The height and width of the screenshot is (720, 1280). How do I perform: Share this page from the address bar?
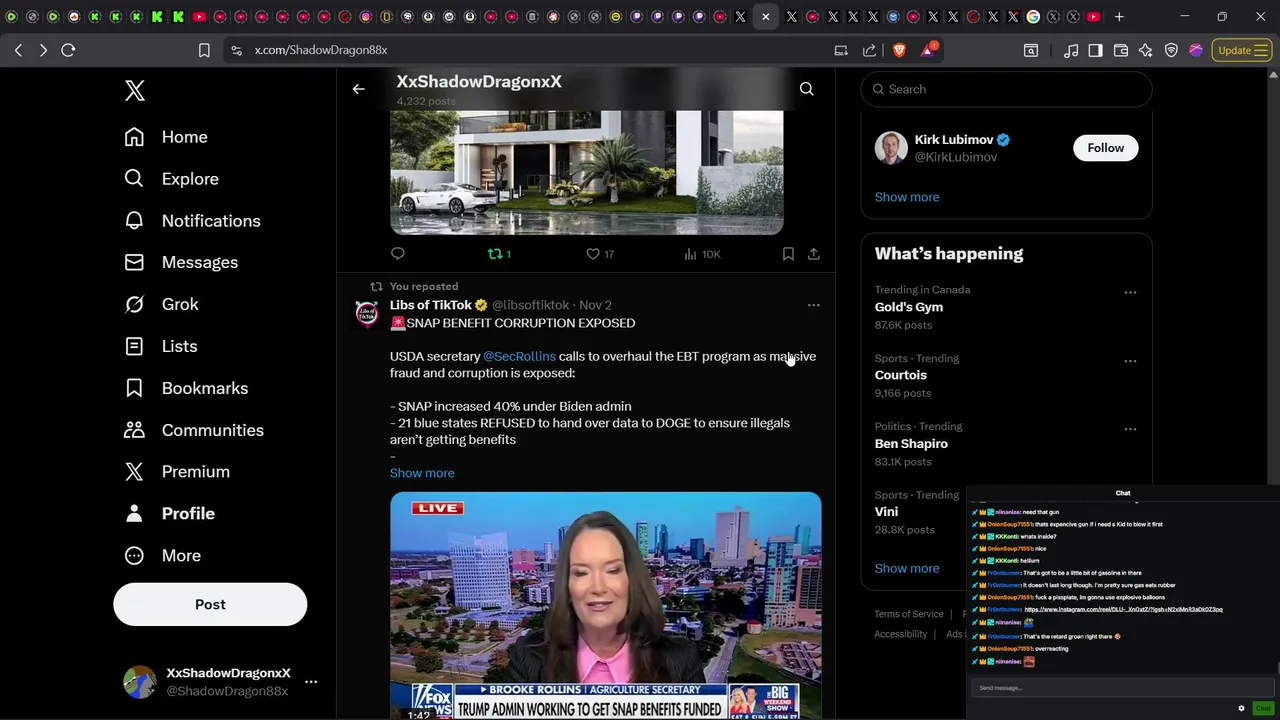[869, 50]
